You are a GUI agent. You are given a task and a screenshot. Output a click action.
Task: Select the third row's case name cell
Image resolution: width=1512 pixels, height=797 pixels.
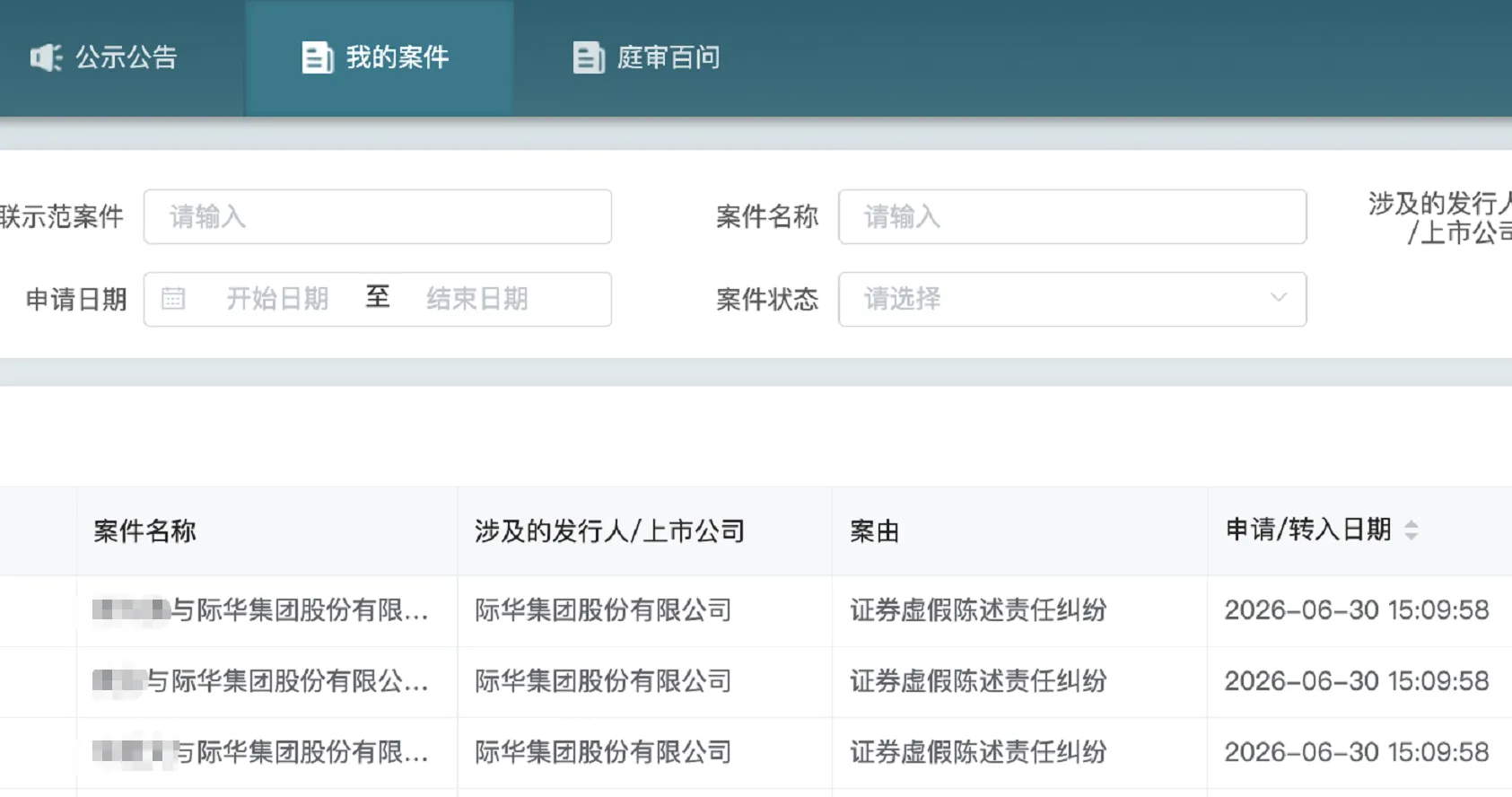point(267,752)
